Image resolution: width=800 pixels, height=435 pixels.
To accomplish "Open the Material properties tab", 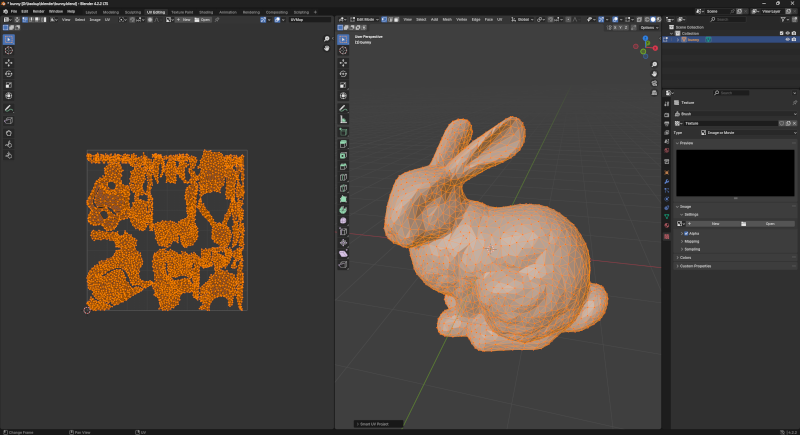I will pyautogui.click(x=666, y=225).
